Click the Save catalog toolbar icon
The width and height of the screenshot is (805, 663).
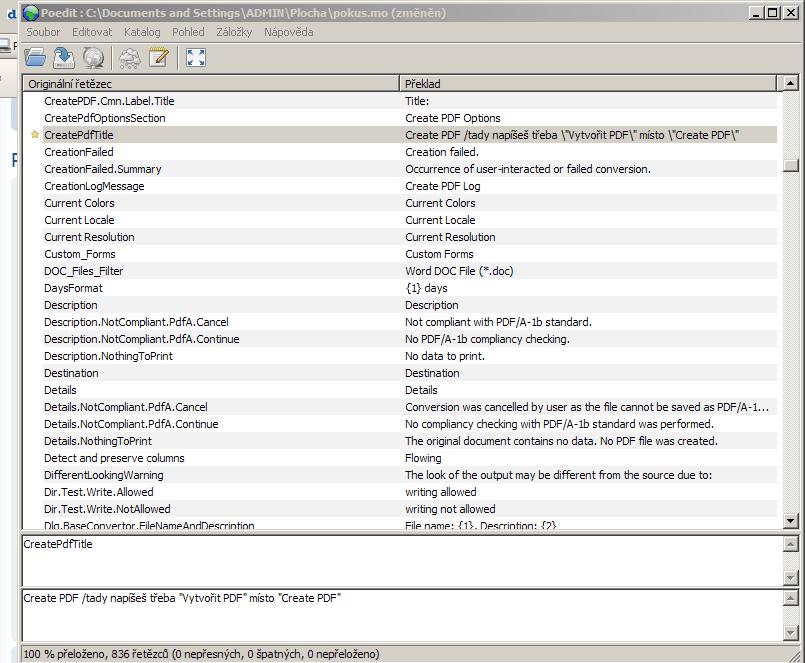pos(64,58)
